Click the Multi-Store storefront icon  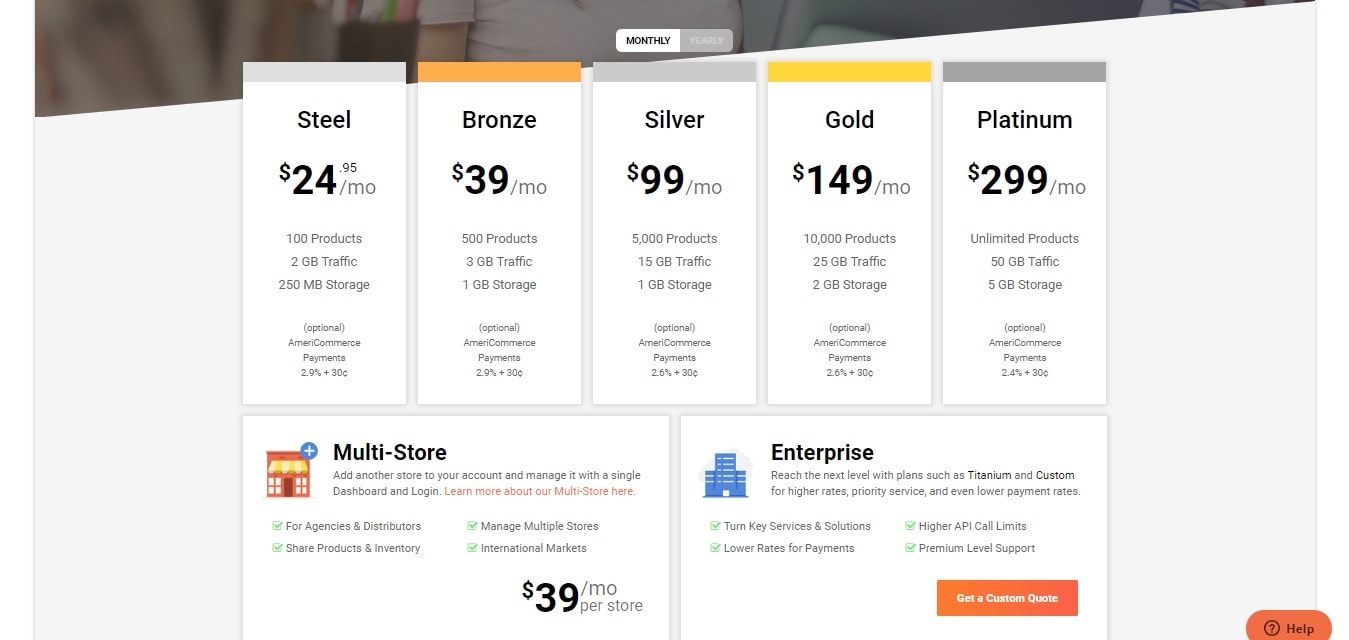[x=290, y=471]
